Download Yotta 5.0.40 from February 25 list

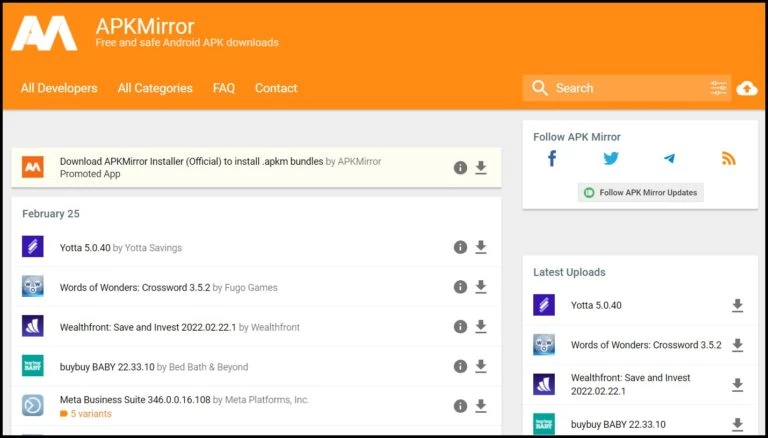(481, 247)
